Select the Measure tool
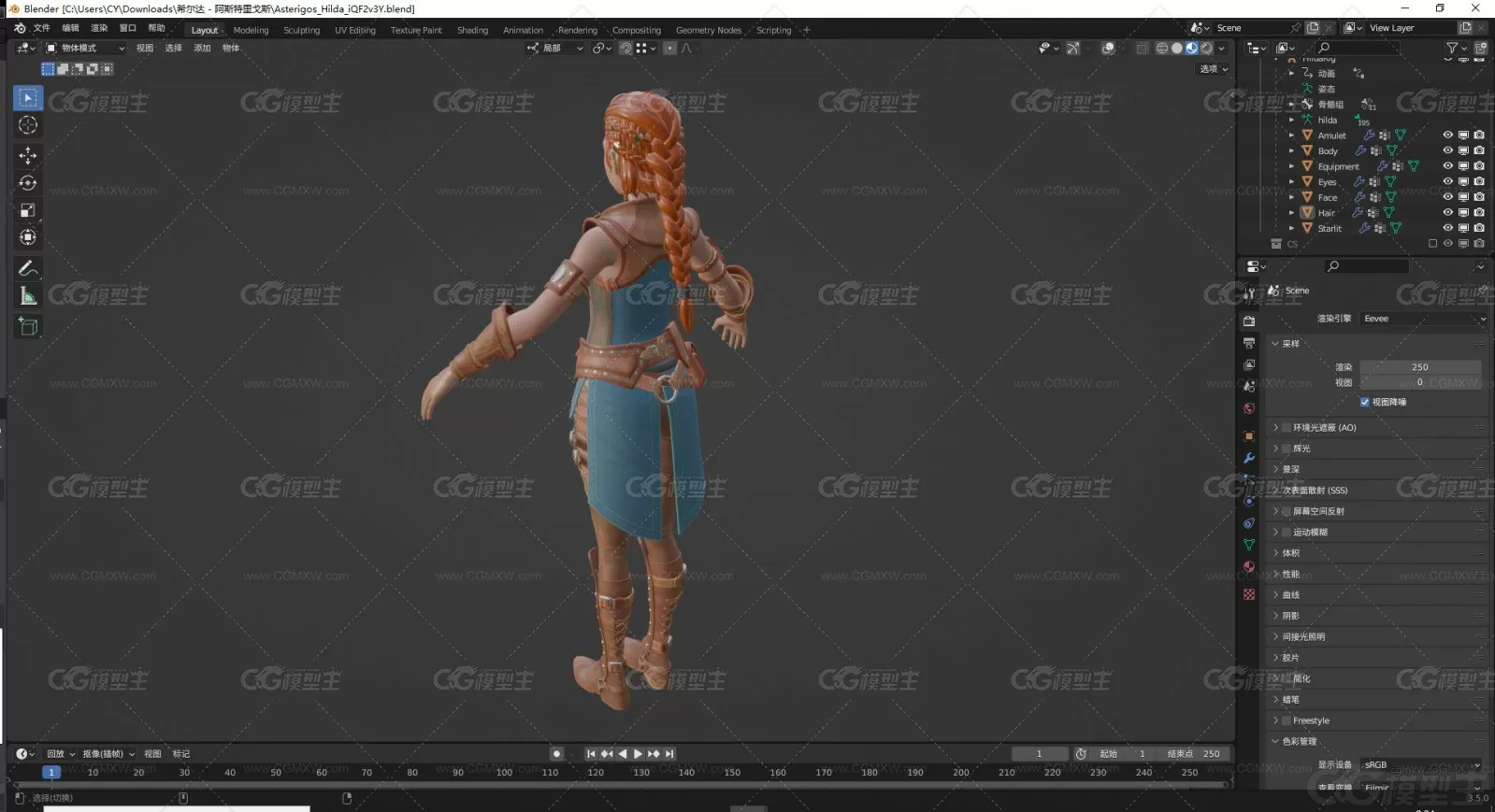Screen dimensions: 1495x812 click(28, 296)
